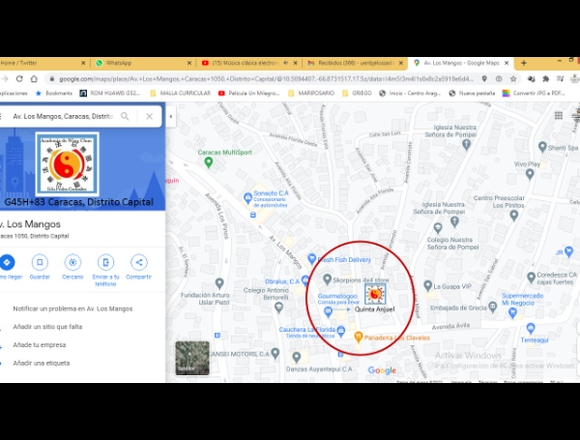The width and height of the screenshot is (580, 440).
Task: Close the Gmail Recibidos tab
Action: click(401, 63)
